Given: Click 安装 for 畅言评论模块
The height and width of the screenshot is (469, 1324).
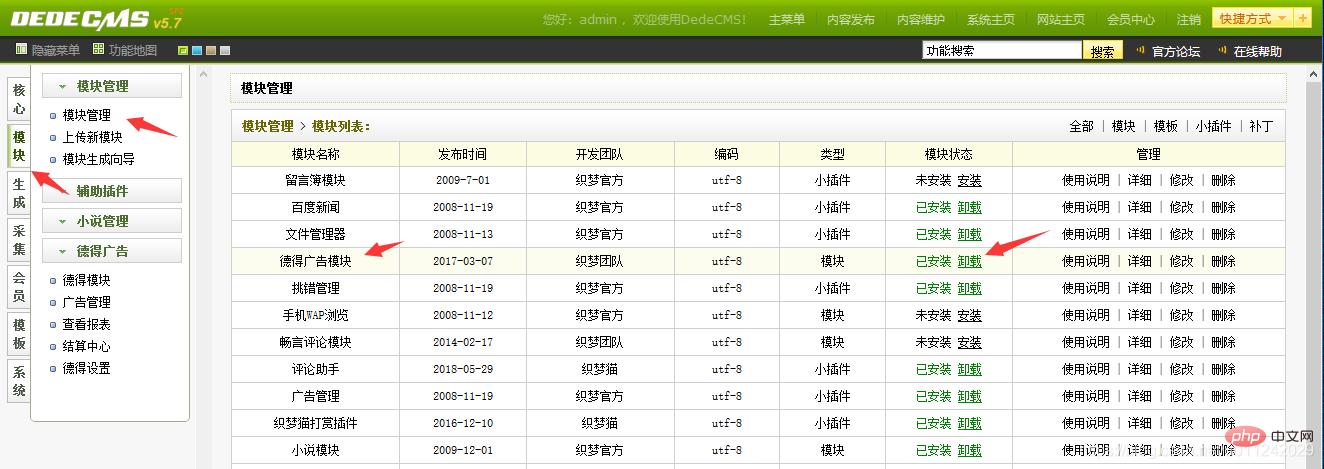Looking at the screenshot, I should [x=970, y=342].
